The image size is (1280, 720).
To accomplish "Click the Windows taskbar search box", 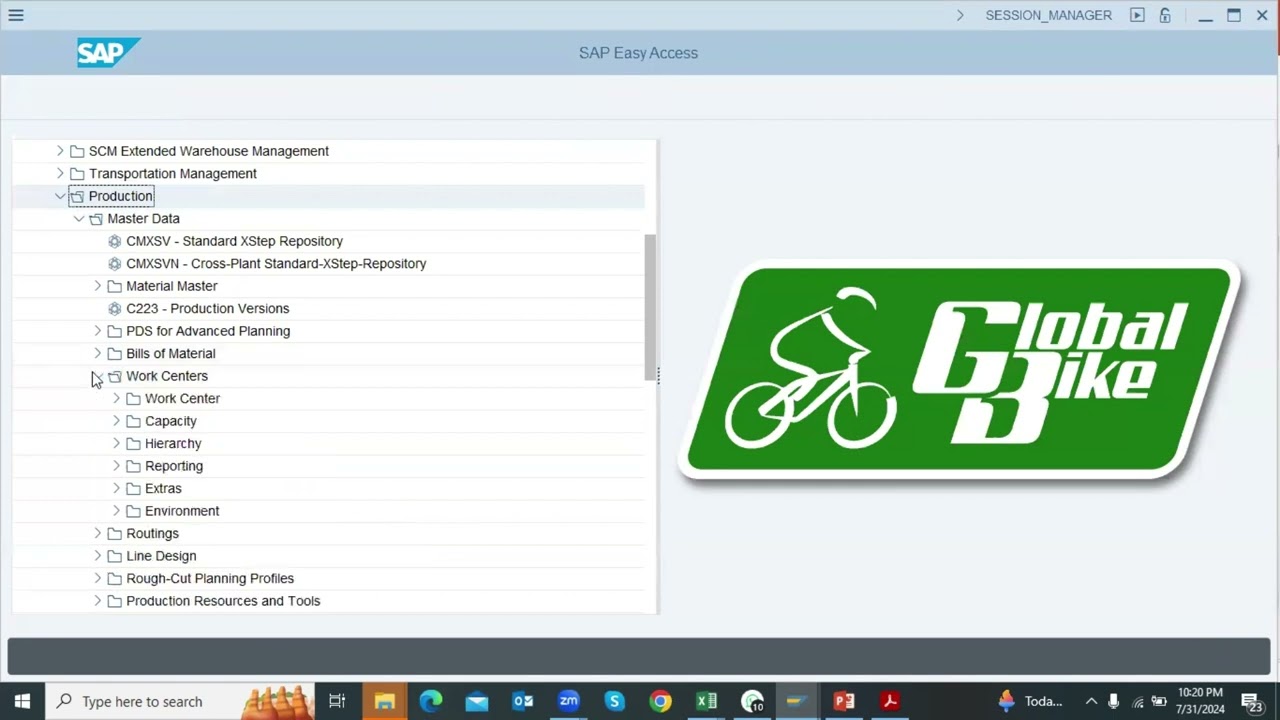I will [180, 701].
